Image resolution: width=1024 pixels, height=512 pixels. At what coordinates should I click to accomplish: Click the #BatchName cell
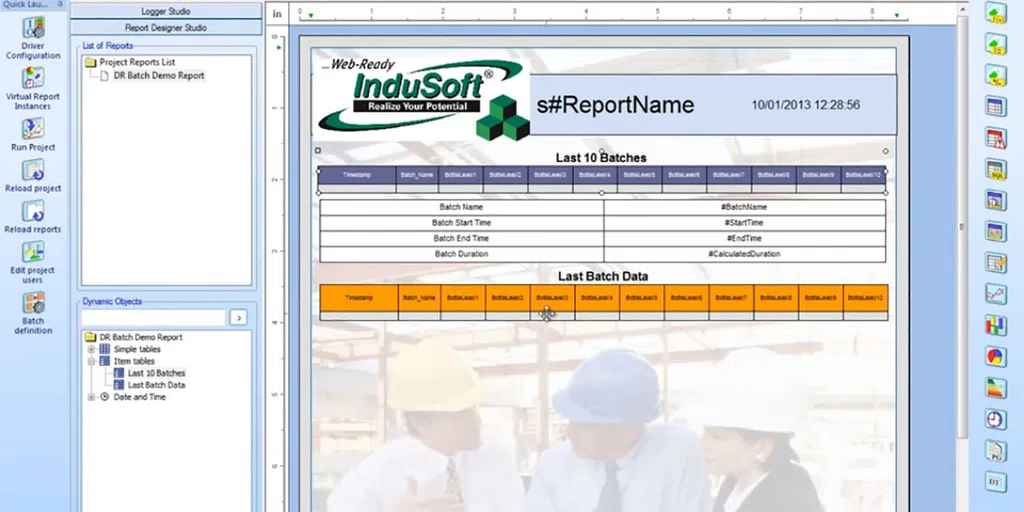click(x=744, y=207)
